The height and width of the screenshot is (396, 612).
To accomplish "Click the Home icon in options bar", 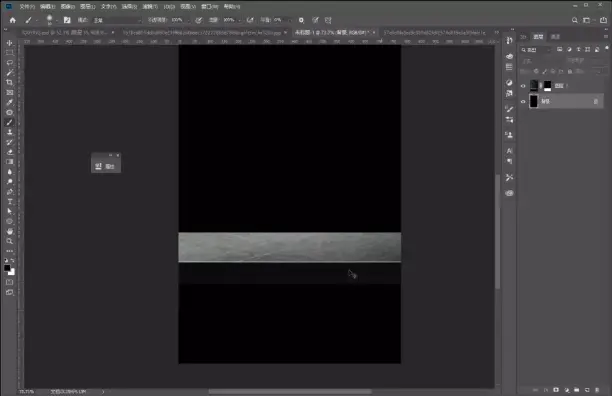I will coord(12,20).
